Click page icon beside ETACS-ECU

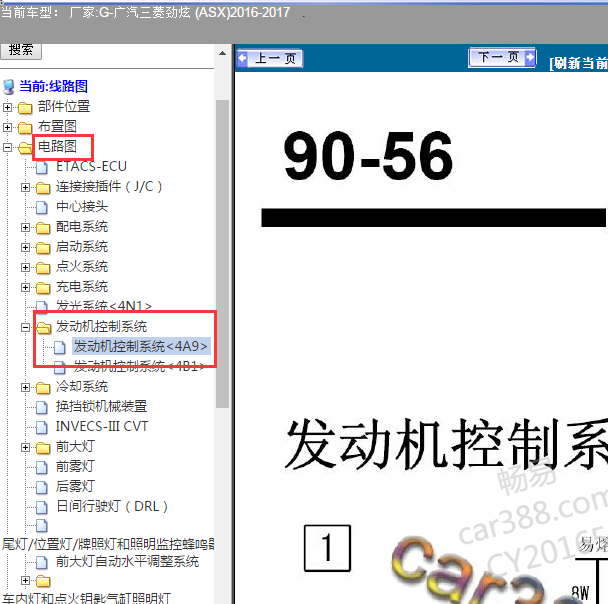pos(42,167)
